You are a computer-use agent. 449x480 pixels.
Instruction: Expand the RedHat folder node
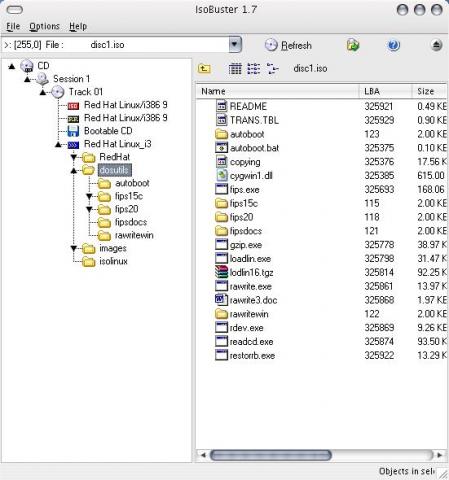pyautogui.click(x=74, y=157)
